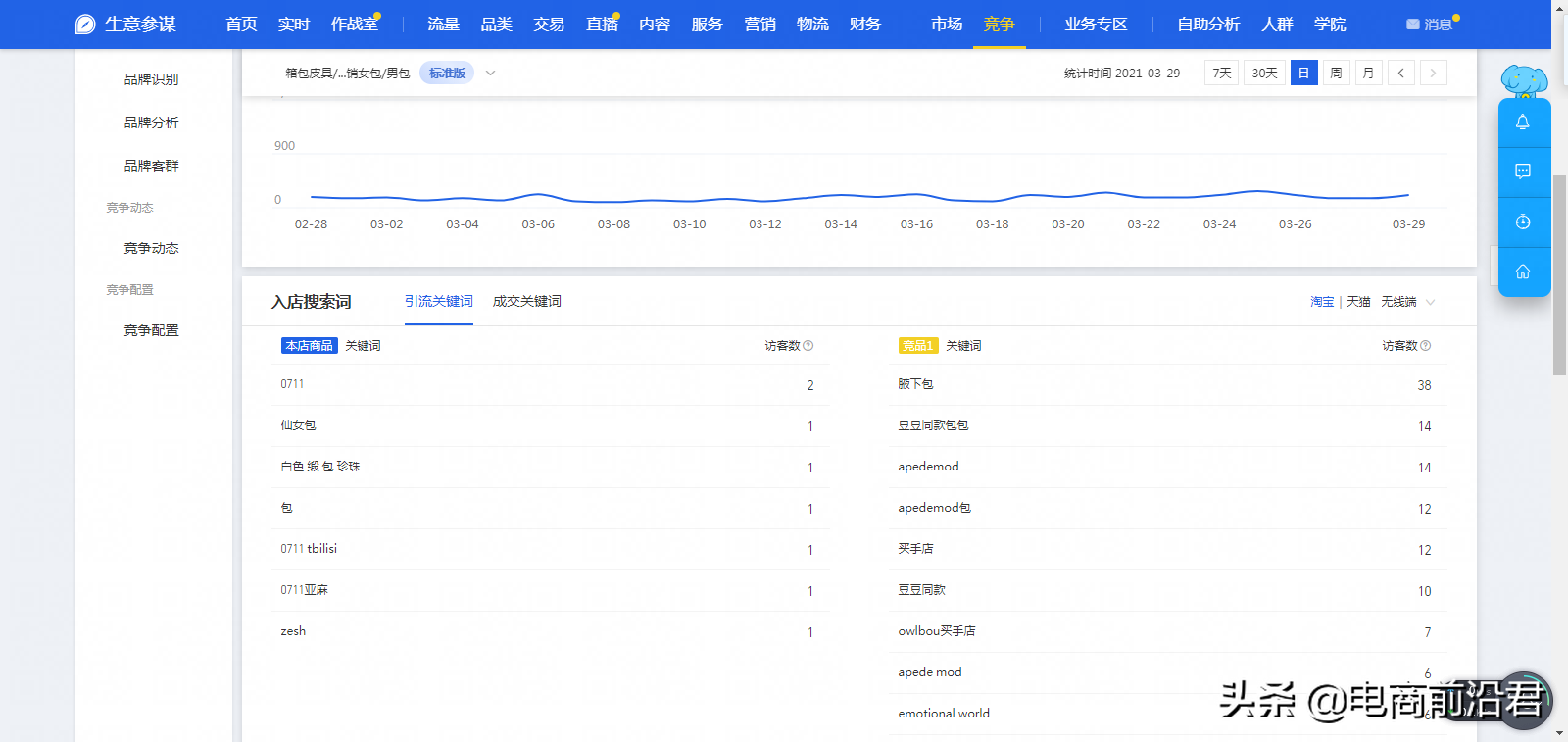The height and width of the screenshot is (742, 1568).
Task: Click the 本店商品 label tag
Action: (x=310, y=346)
